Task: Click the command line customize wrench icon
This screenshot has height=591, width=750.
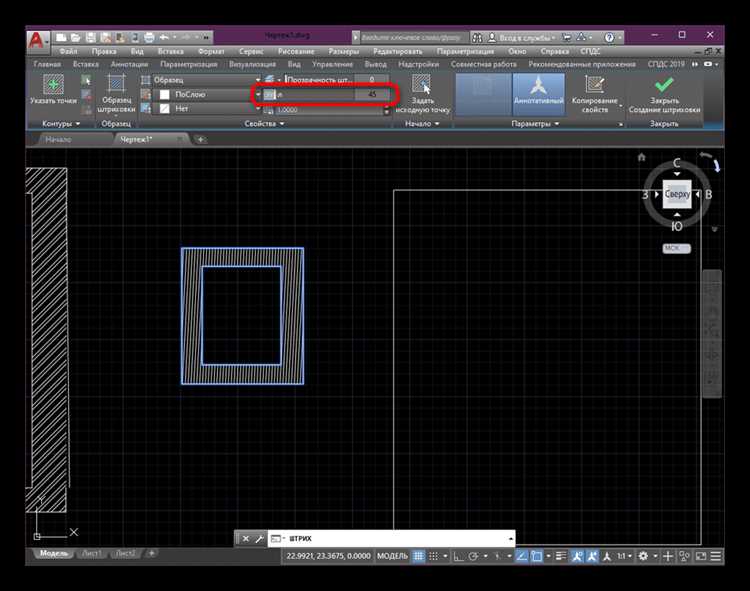Action: coord(259,539)
